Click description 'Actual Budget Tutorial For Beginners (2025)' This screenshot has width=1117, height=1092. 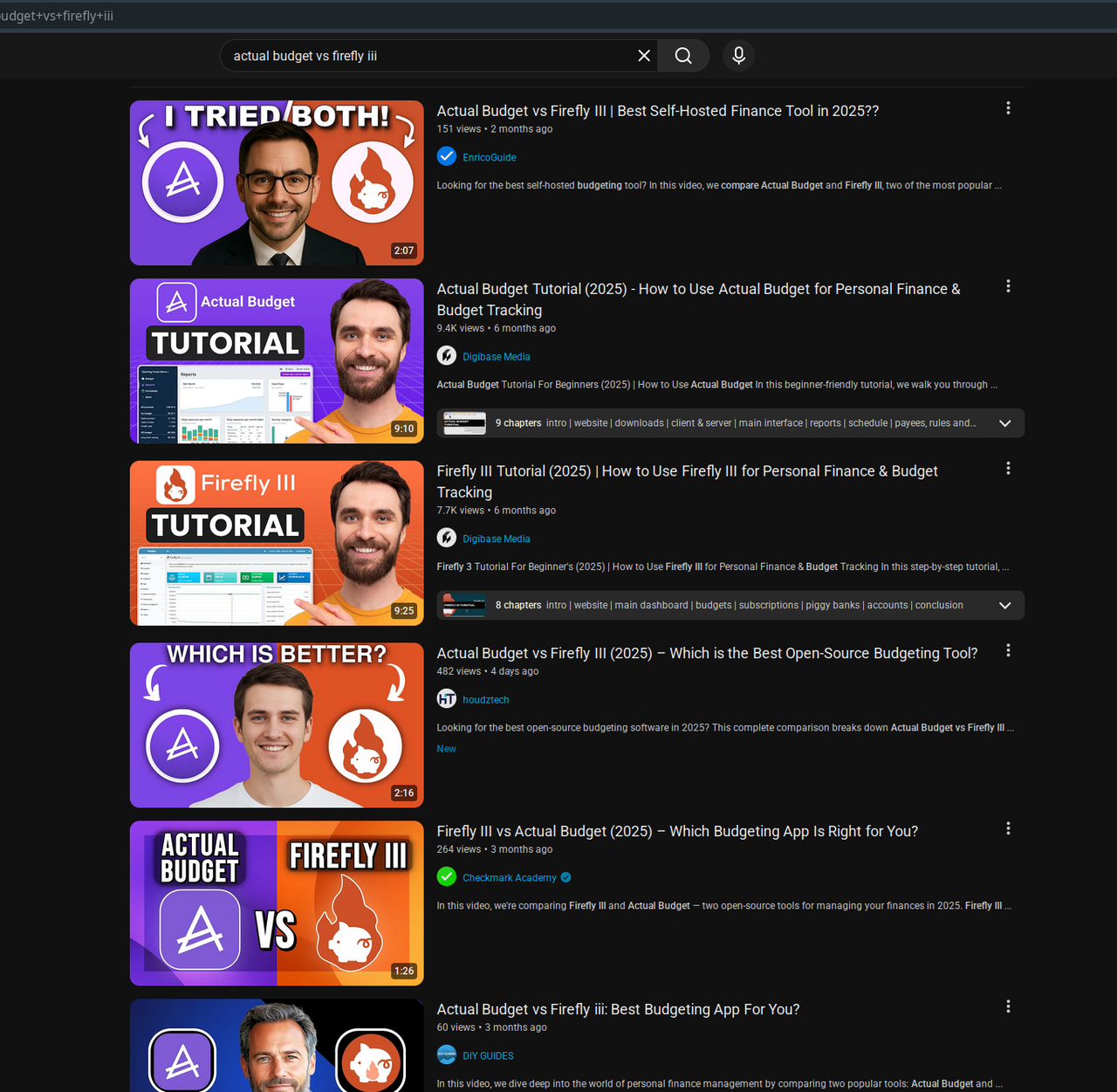pos(717,384)
